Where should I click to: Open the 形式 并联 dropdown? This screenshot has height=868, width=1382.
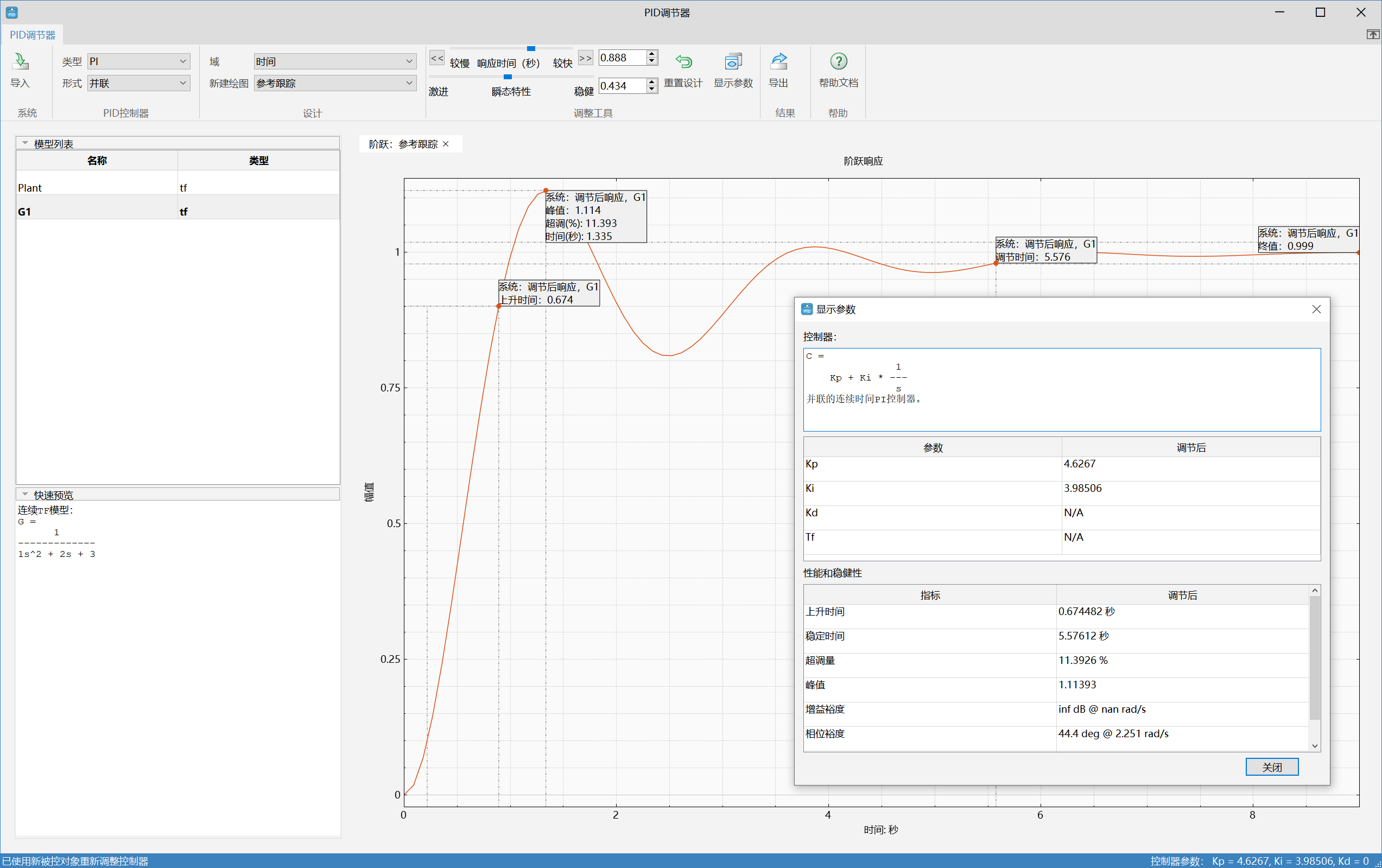coord(138,83)
